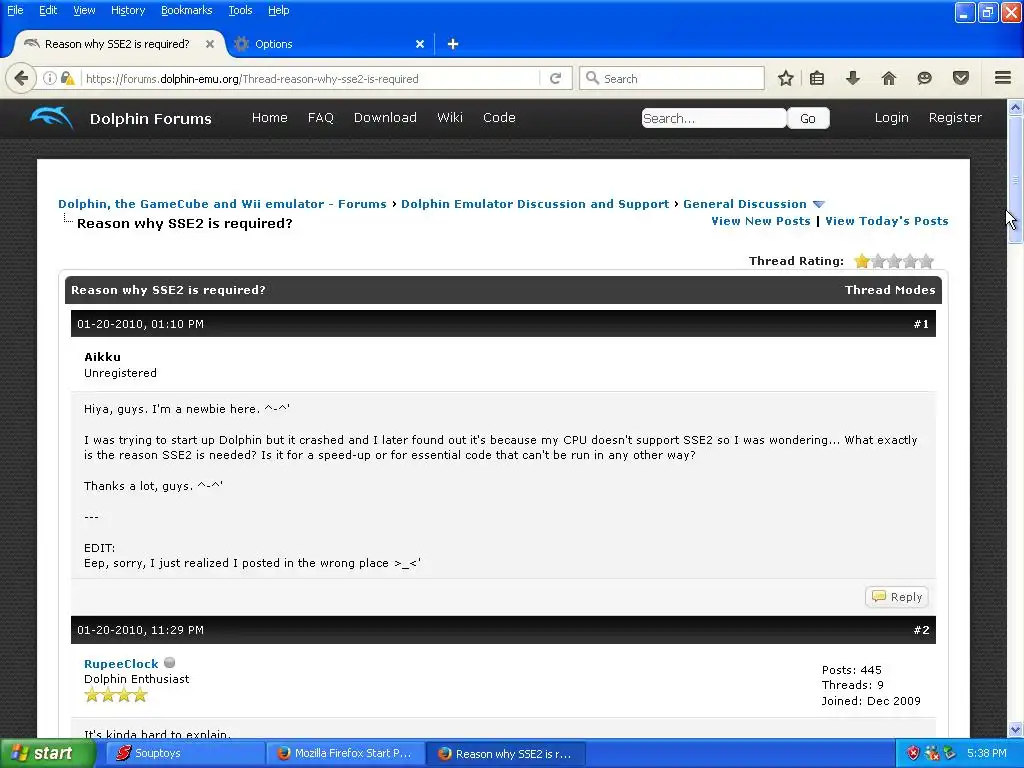Click the page scrollbar up arrow
Viewport: 1024px width, 768px height.
(x=1015, y=107)
